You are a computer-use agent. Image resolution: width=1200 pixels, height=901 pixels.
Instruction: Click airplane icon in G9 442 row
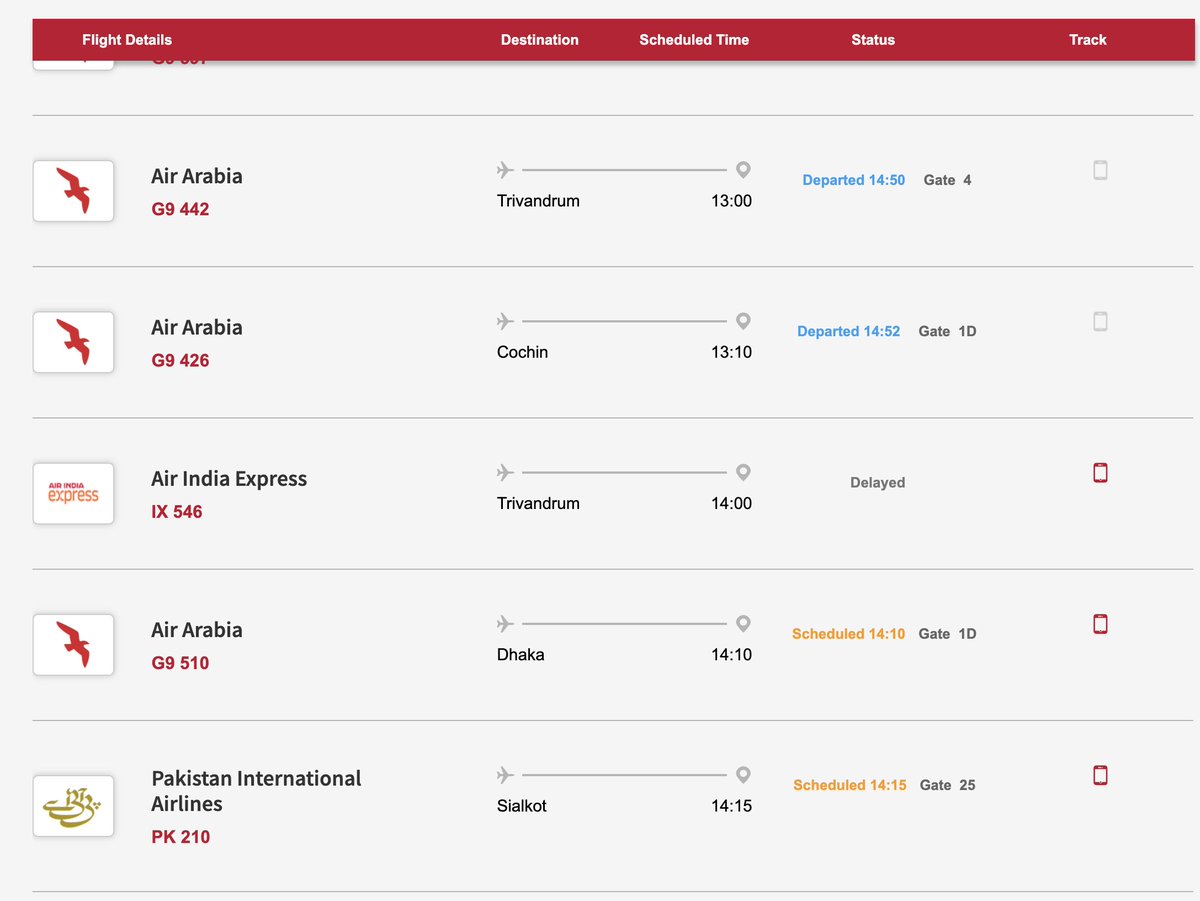[505, 170]
